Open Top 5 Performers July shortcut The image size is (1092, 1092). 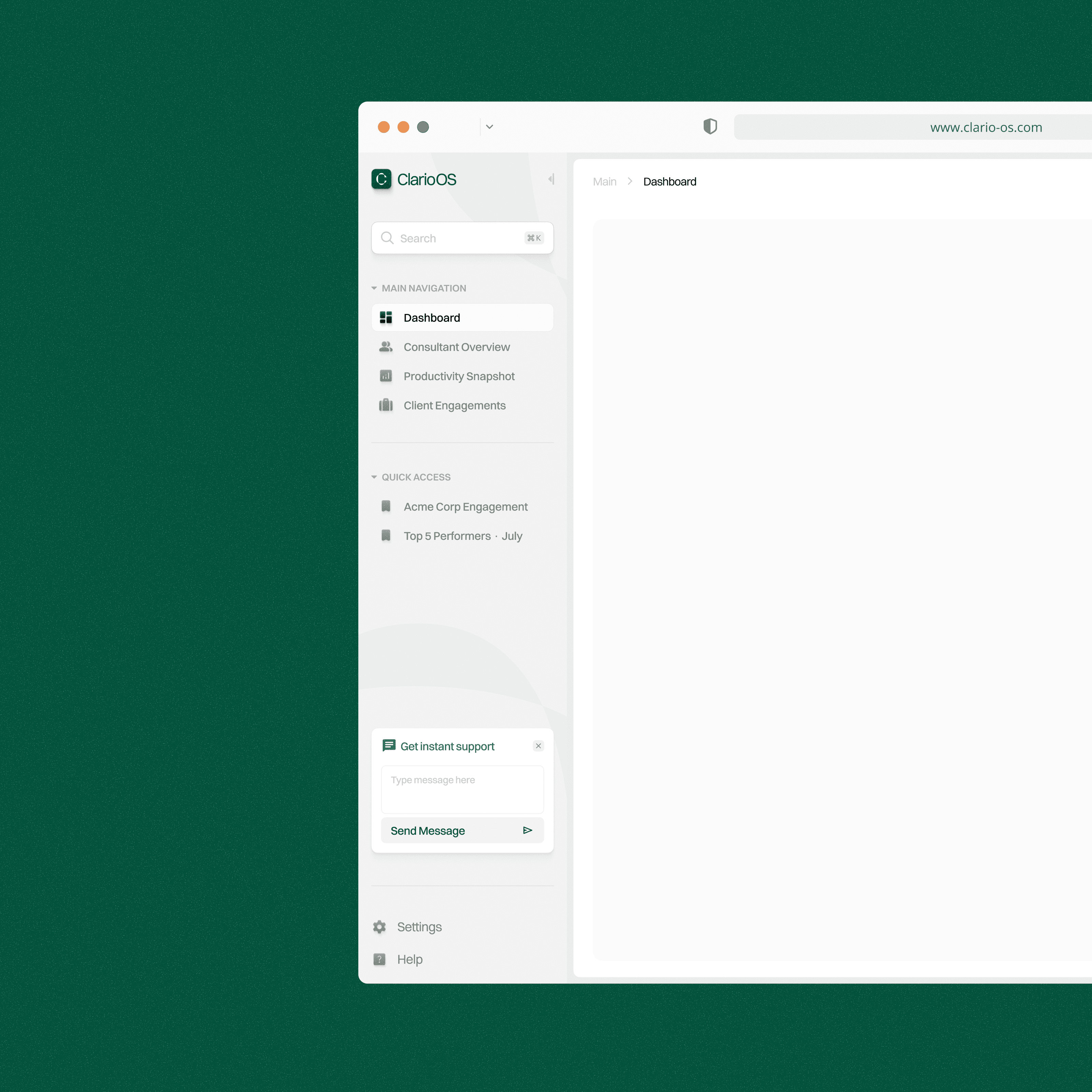(462, 536)
